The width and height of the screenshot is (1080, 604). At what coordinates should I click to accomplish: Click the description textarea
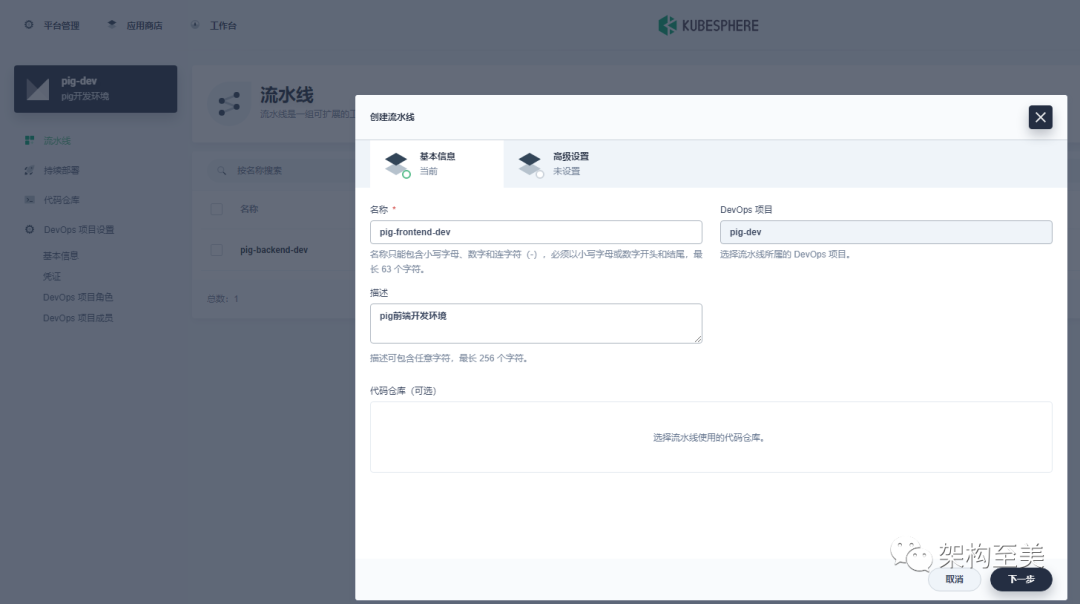tap(536, 323)
